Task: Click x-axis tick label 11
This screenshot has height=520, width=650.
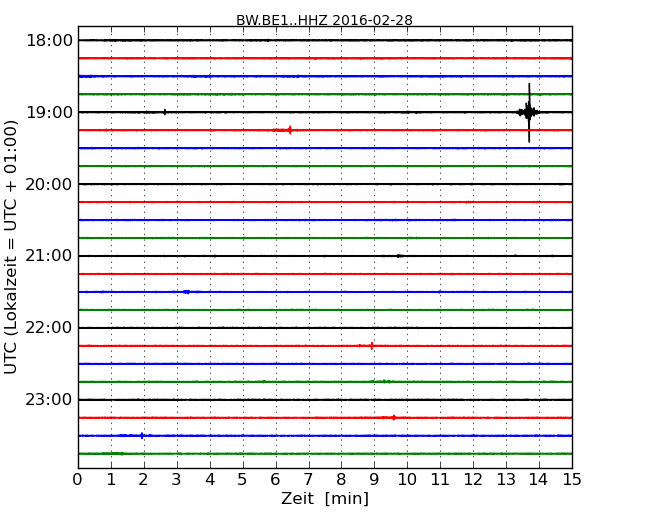Action: pyautogui.click(x=440, y=479)
